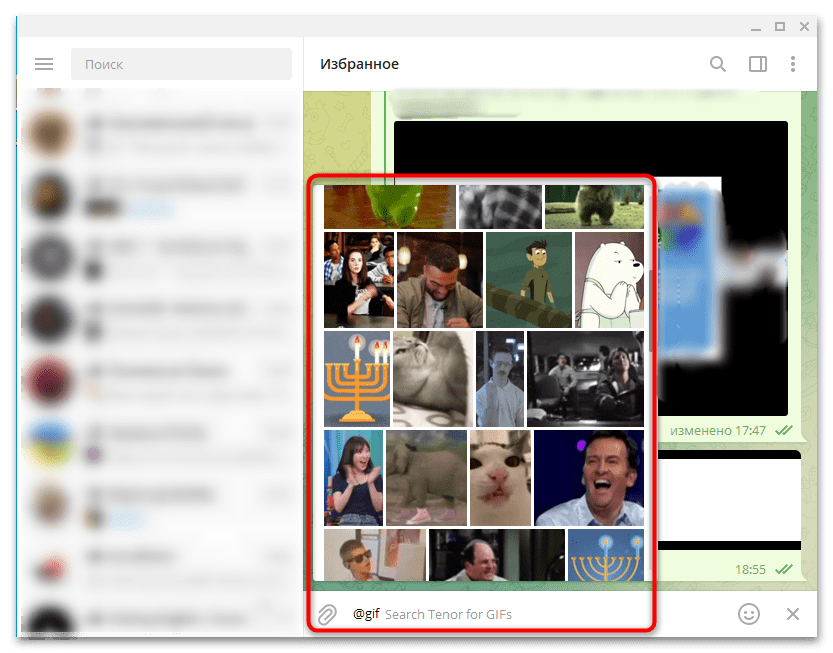
Task: Open the hamburger main menu
Action: 44,64
